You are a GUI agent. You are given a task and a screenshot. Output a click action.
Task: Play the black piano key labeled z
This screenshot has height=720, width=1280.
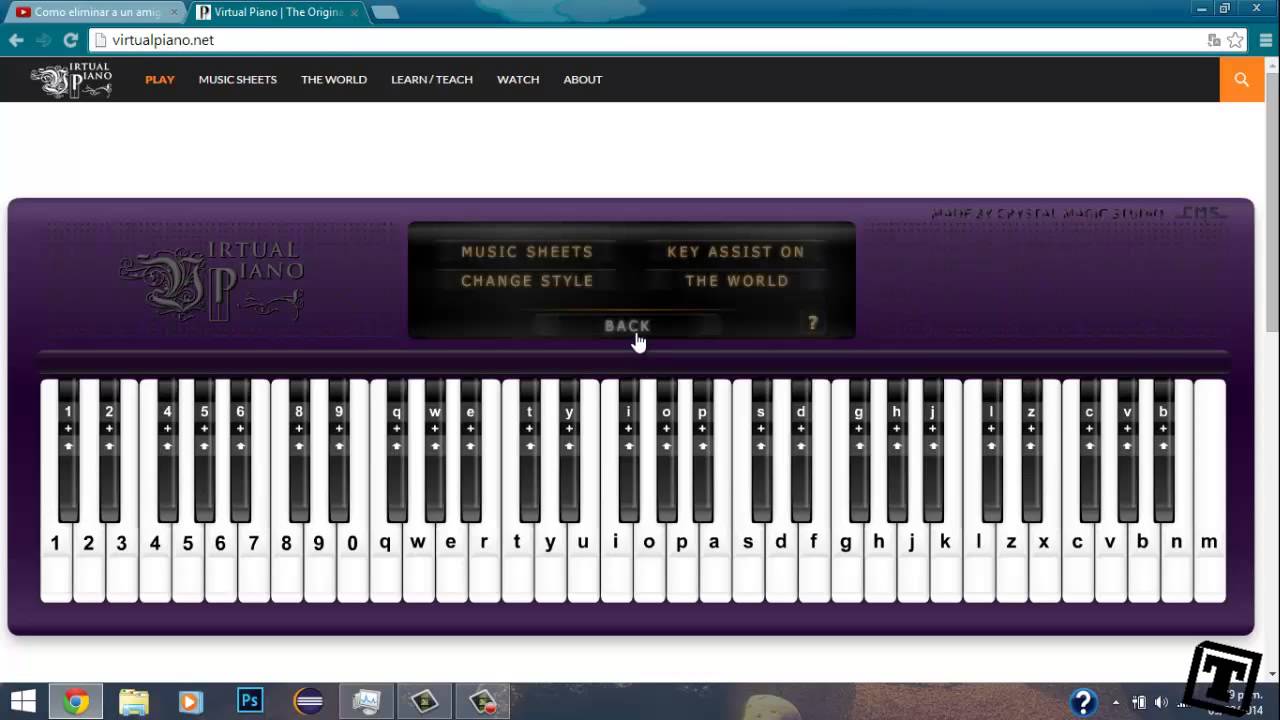pyautogui.click(x=1031, y=450)
